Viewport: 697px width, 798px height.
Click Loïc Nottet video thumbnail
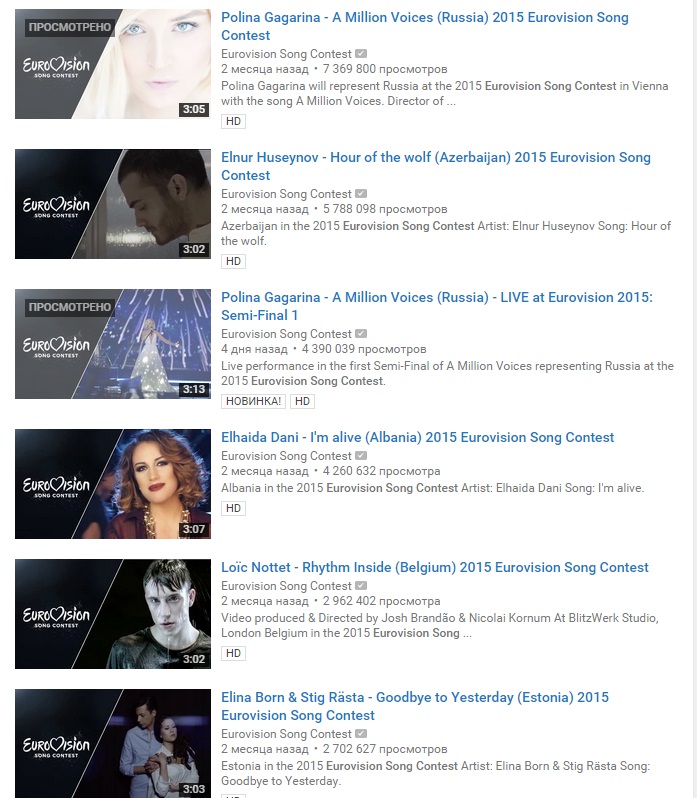(113, 614)
